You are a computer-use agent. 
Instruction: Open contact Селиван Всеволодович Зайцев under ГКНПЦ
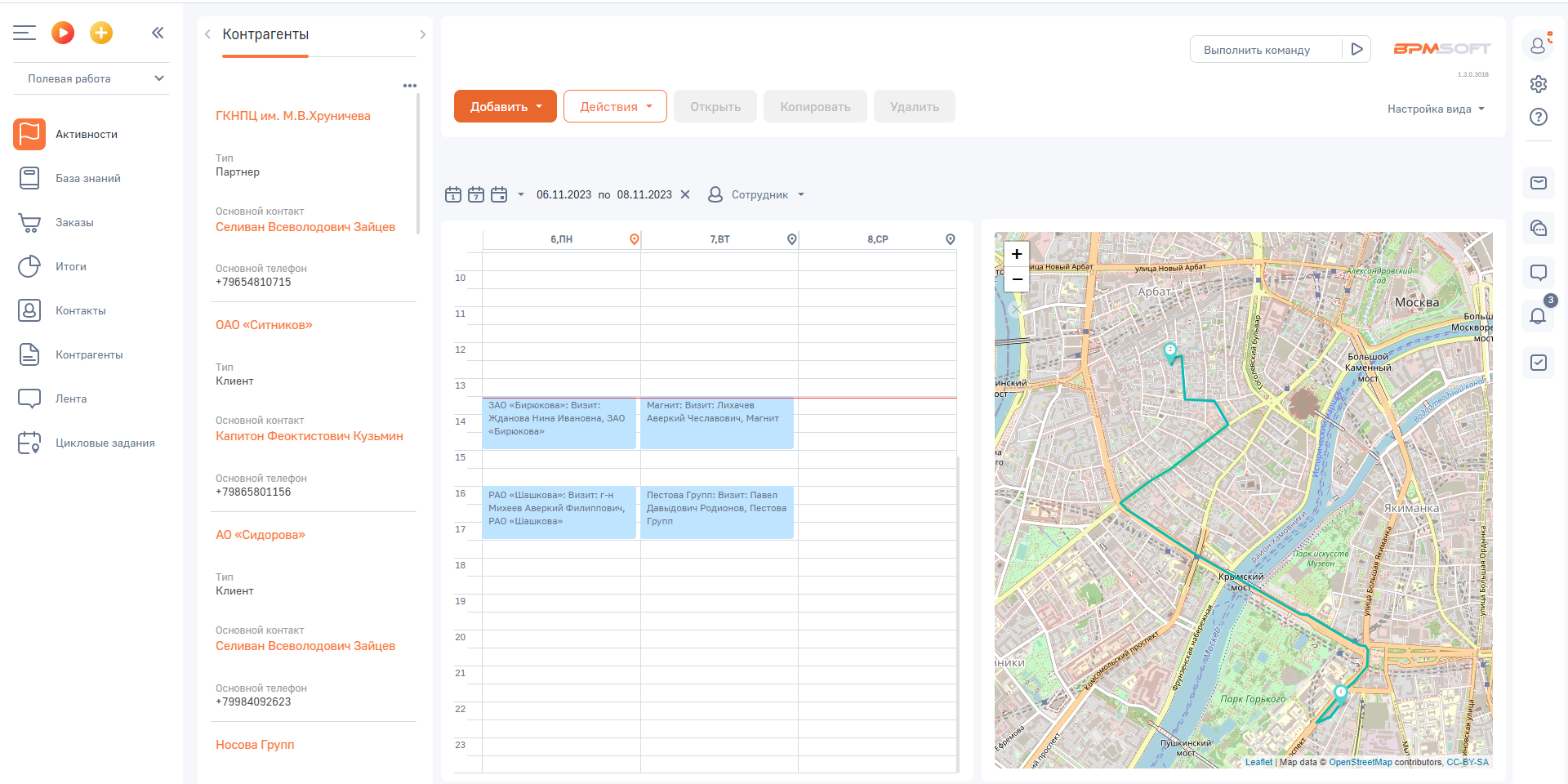point(305,227)
